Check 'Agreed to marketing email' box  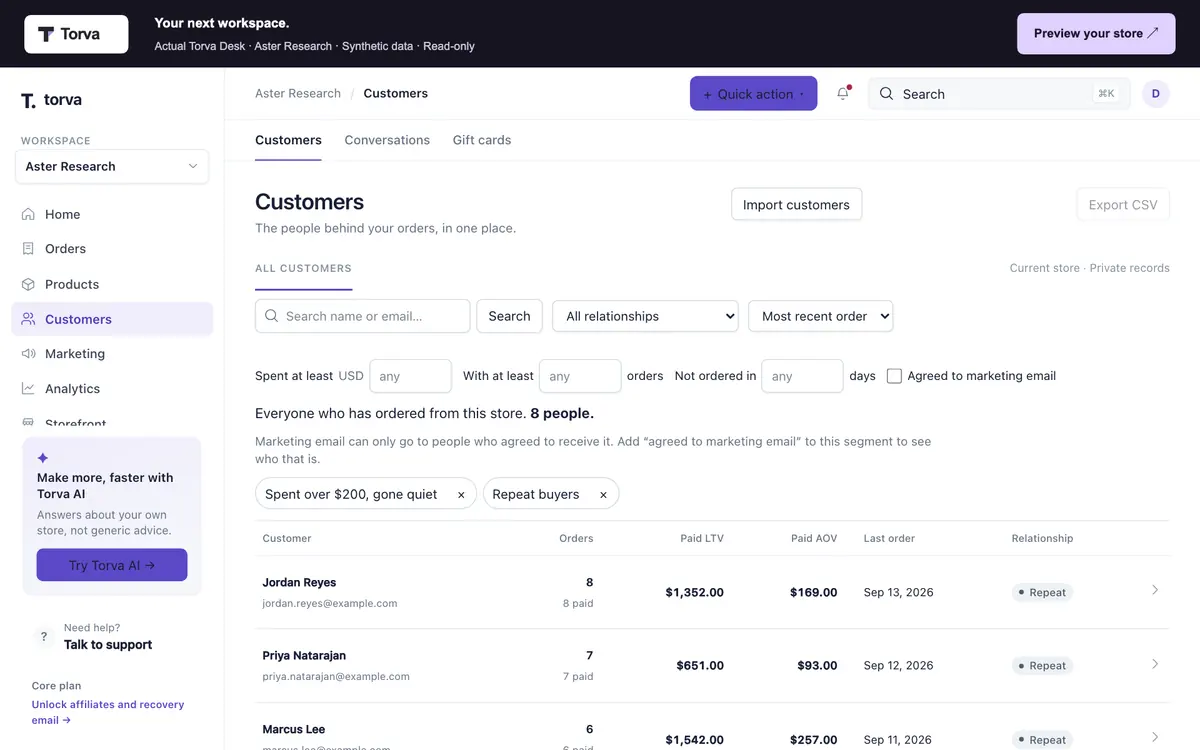click(894, 376)
